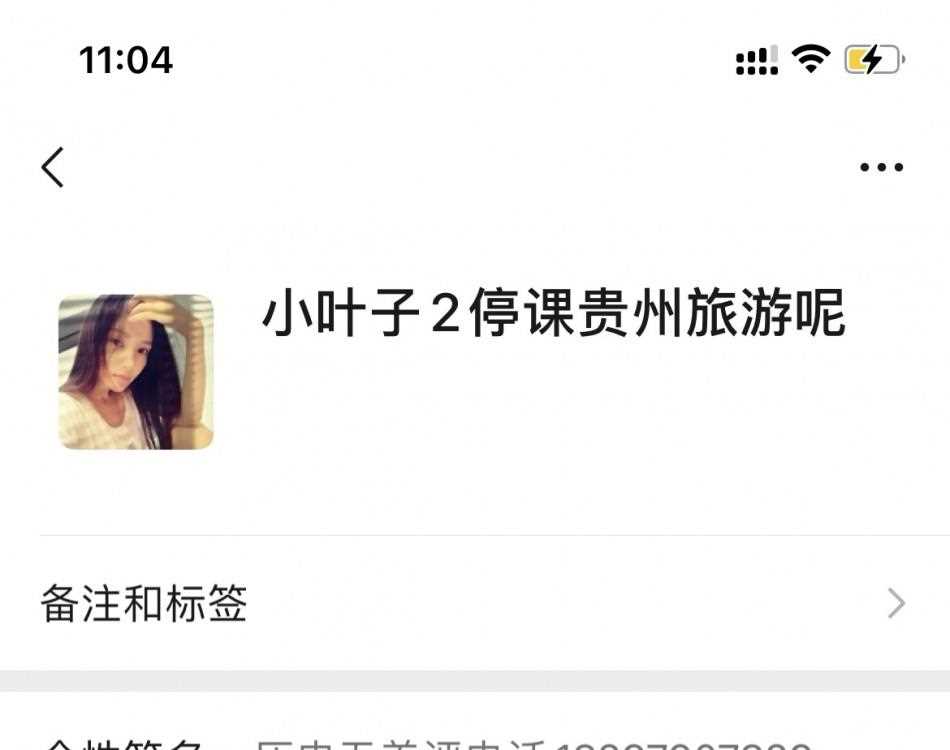View the contact's profile photo
Screen dimensions: 950x750
pos(136,372)
